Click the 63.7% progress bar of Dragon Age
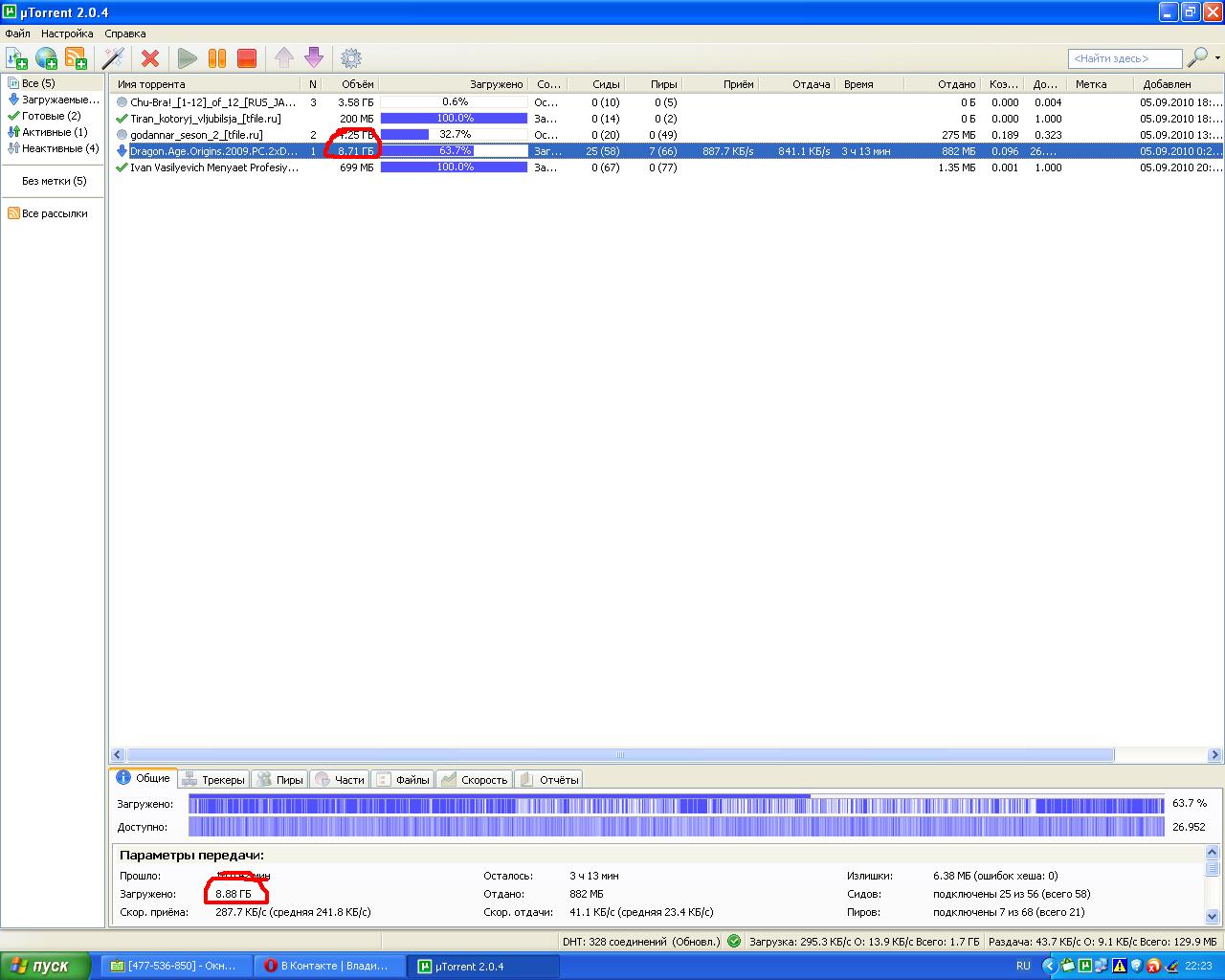Image resolution: width=1225 pixels, height=980 pixels. [x=455, y=151]
